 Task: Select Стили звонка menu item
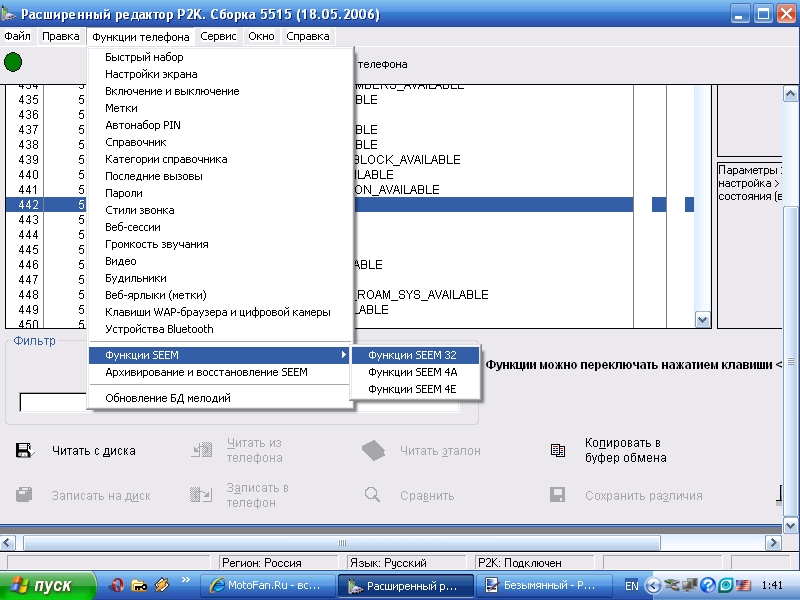click(220, 210)
